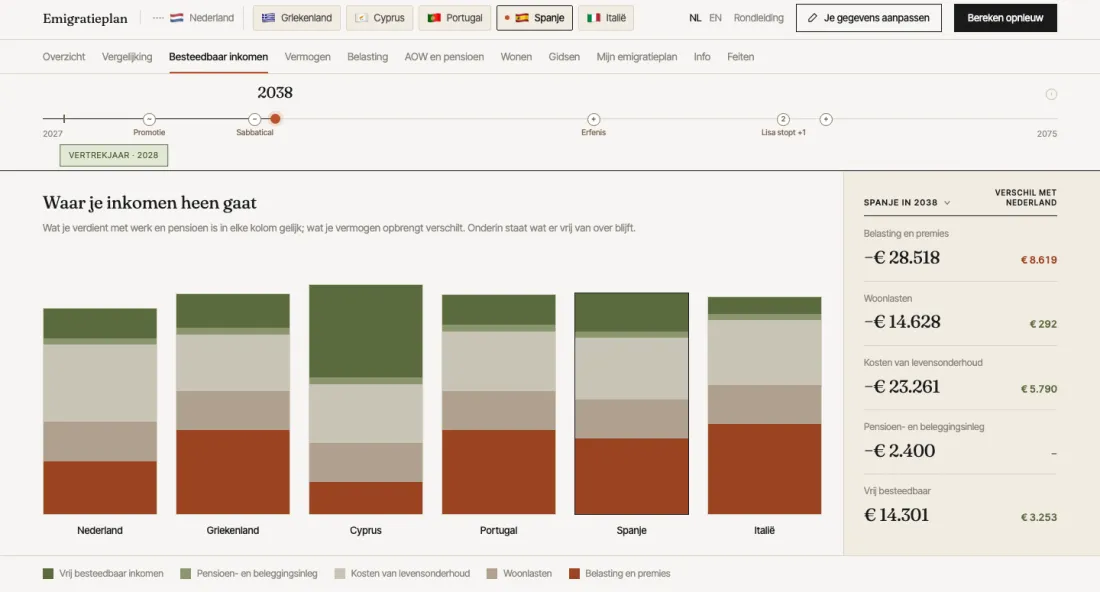This screenshot has width=1100, height=592.
Task: Click the Nederland bar in the chart
Action: 100,411
